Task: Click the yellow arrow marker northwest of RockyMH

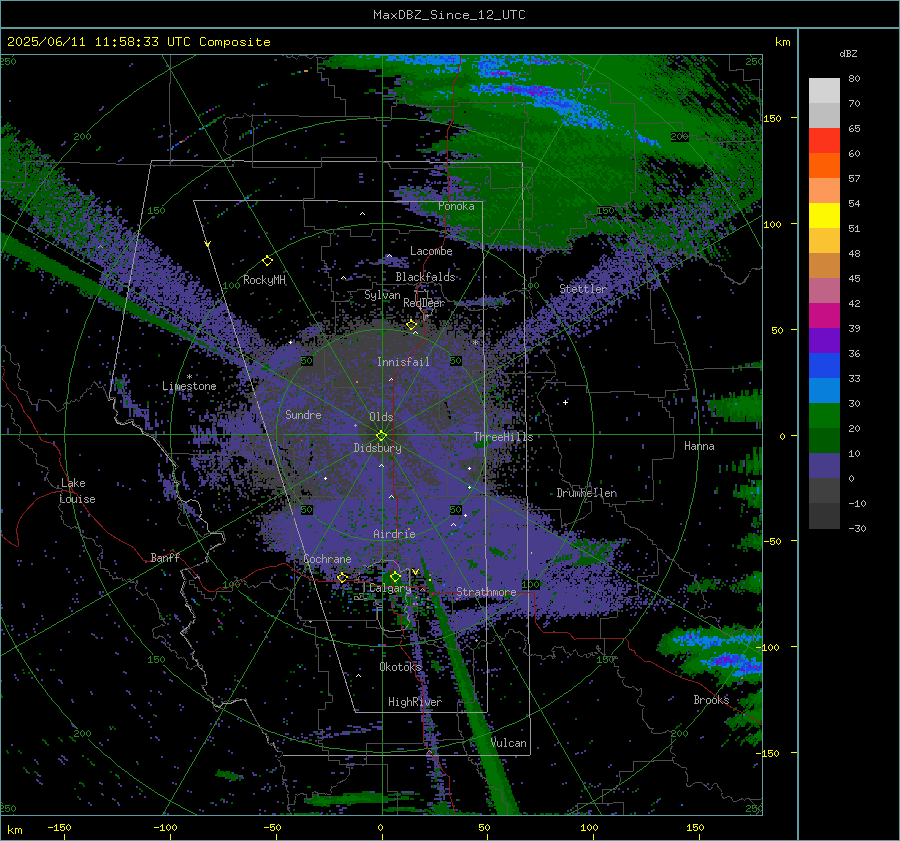Action: 207,244
